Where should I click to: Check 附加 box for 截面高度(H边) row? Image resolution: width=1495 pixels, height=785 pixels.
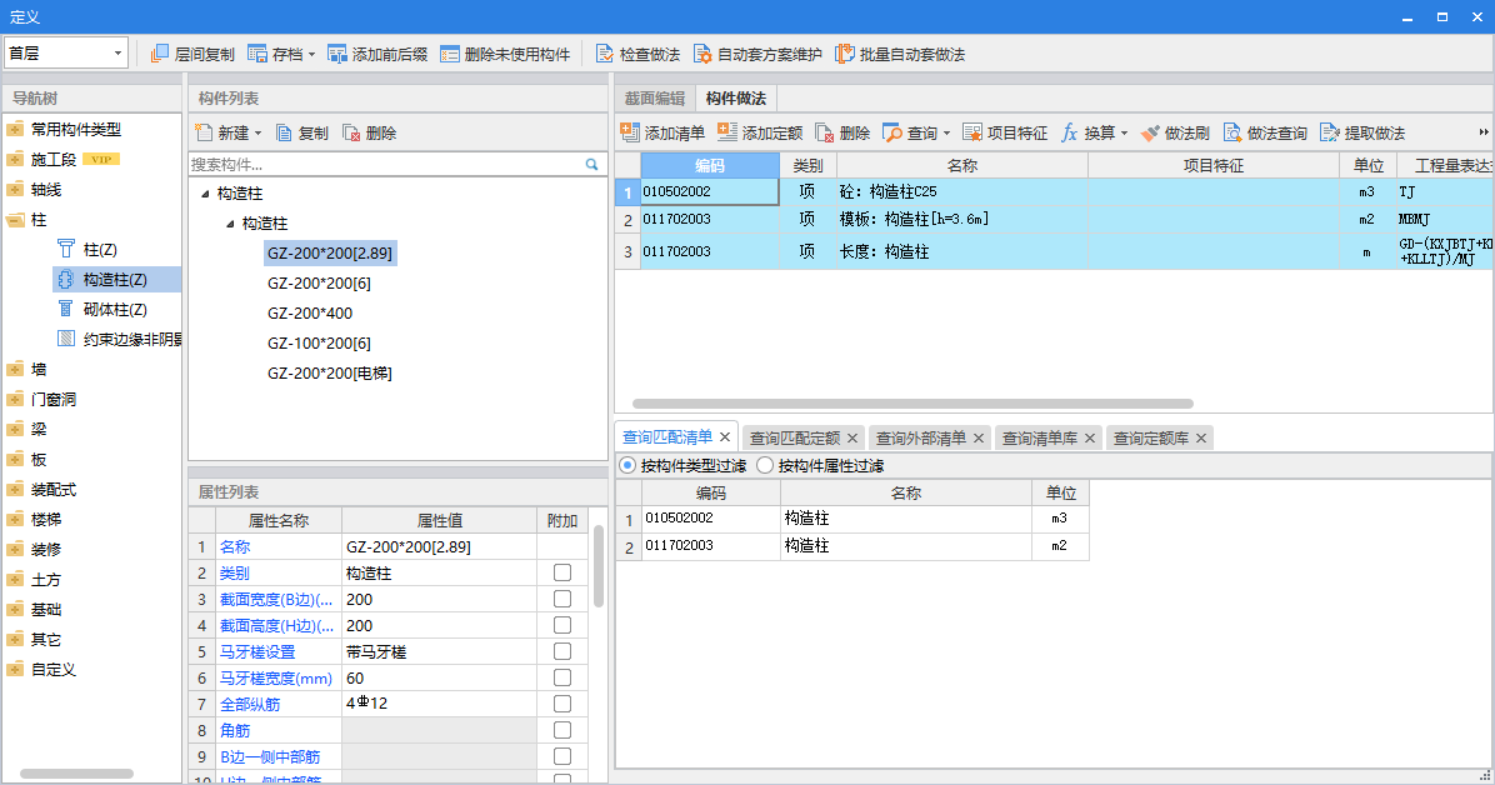click(x=563, y=625)
